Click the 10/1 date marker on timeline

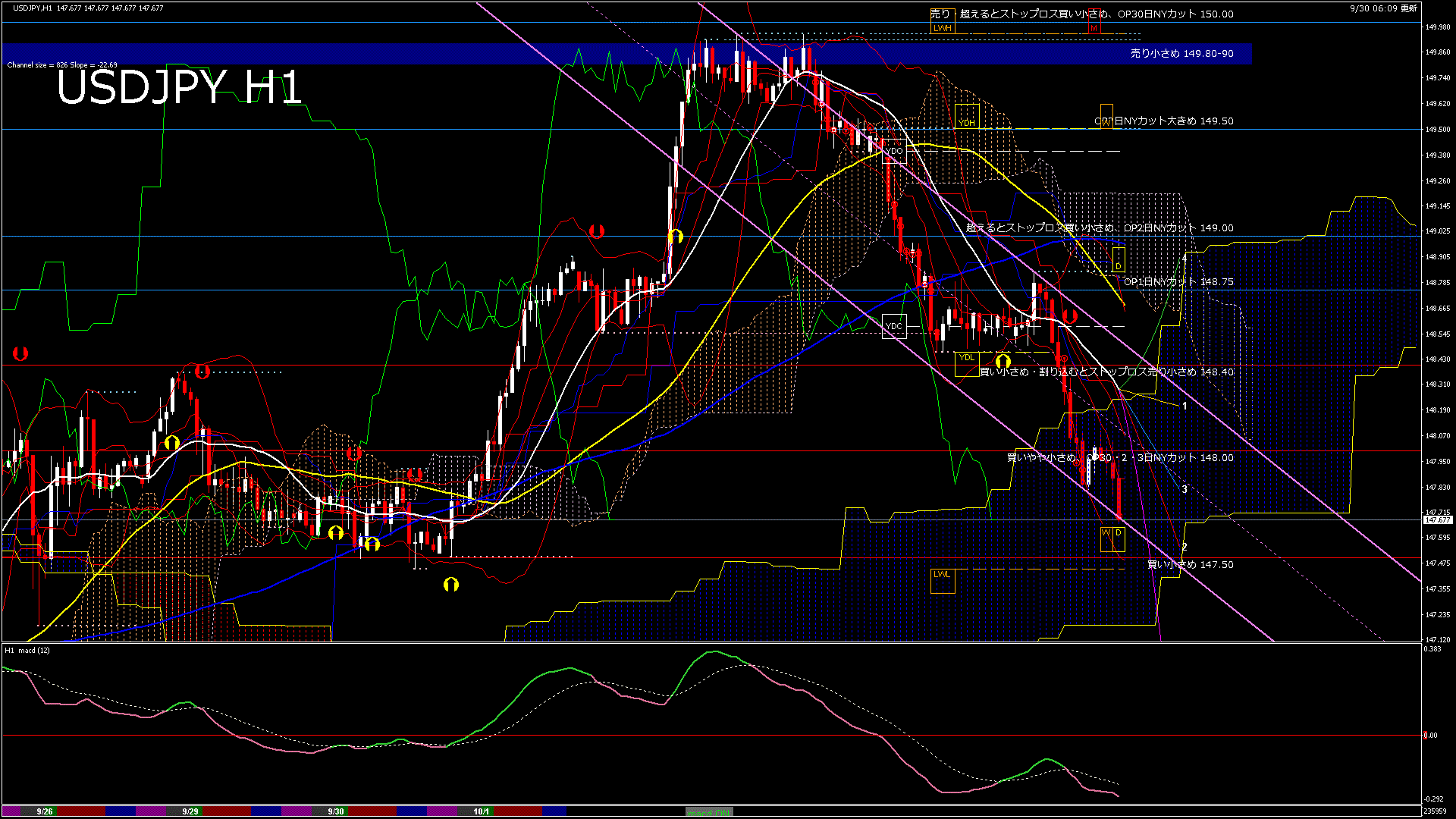tap(481, 811)
